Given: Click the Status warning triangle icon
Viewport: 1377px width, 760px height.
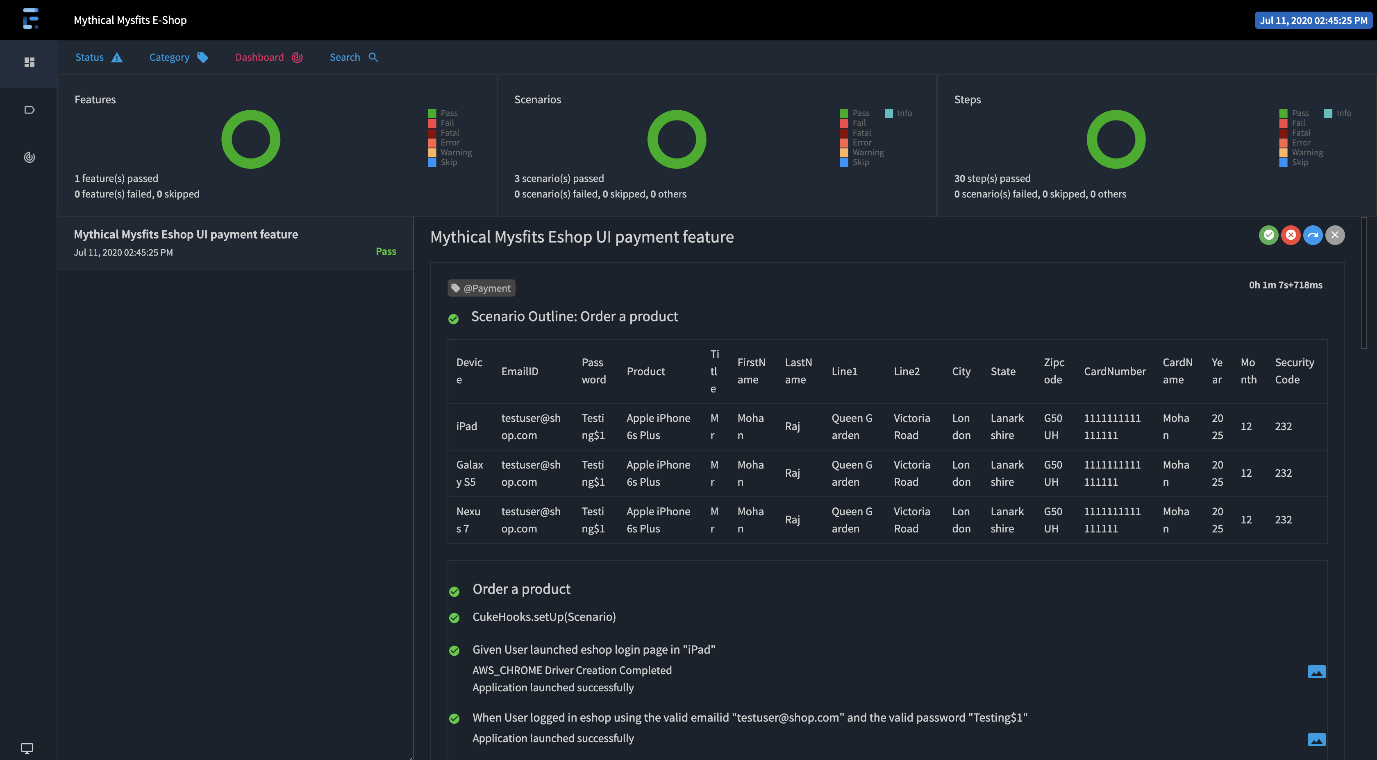Looking at the screenshot, I should click(117, 57).
